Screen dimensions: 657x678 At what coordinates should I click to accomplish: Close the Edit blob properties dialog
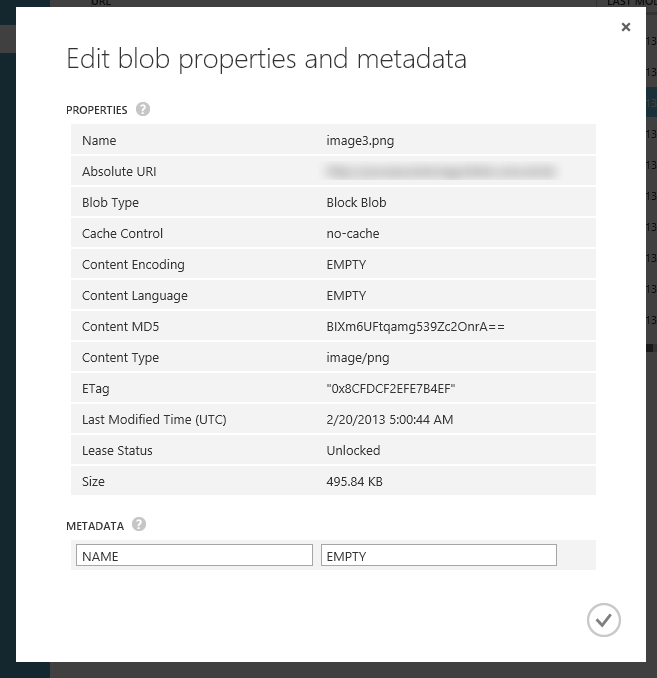(626, 27)
